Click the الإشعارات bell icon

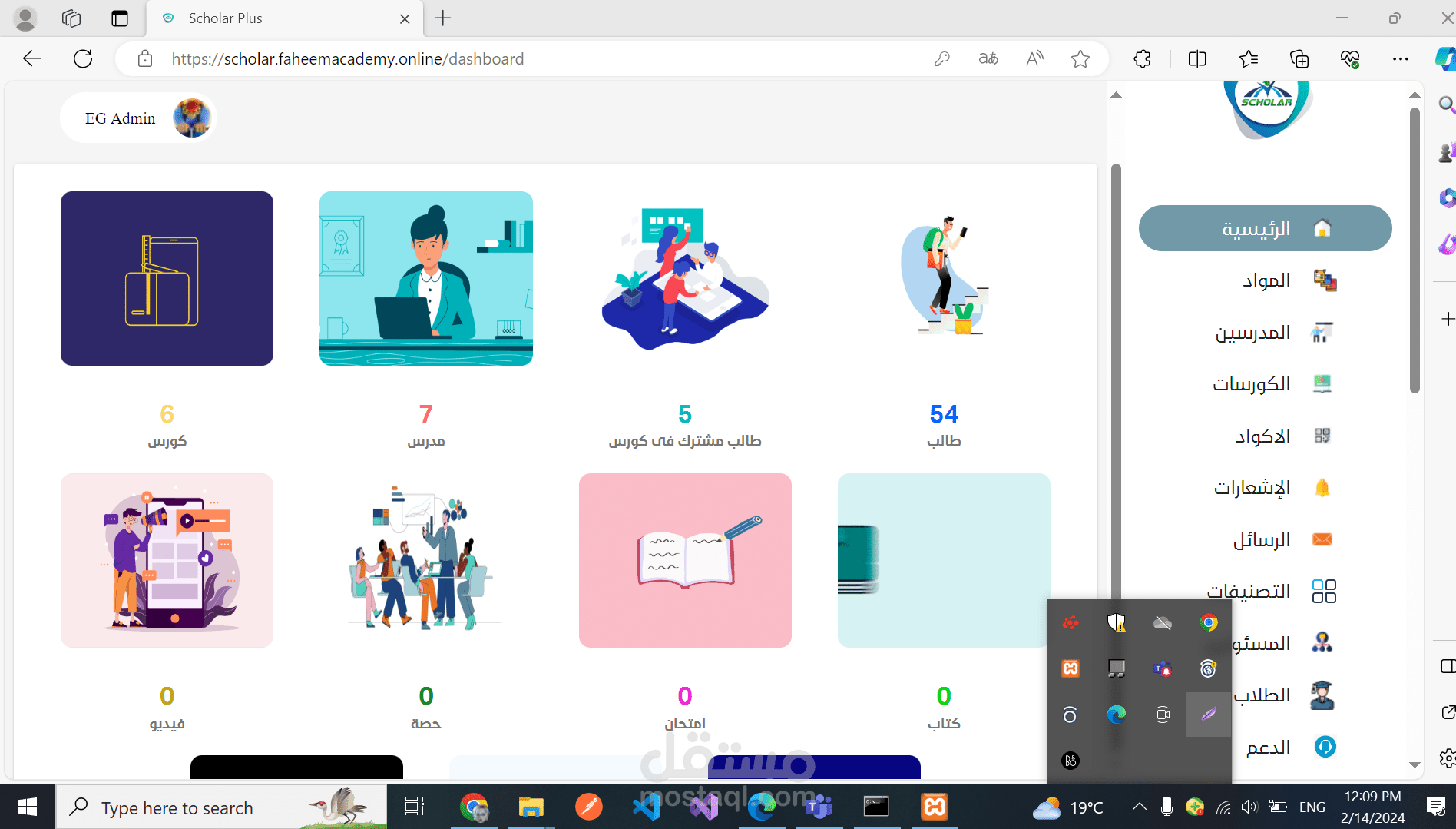coord(1322,488)
